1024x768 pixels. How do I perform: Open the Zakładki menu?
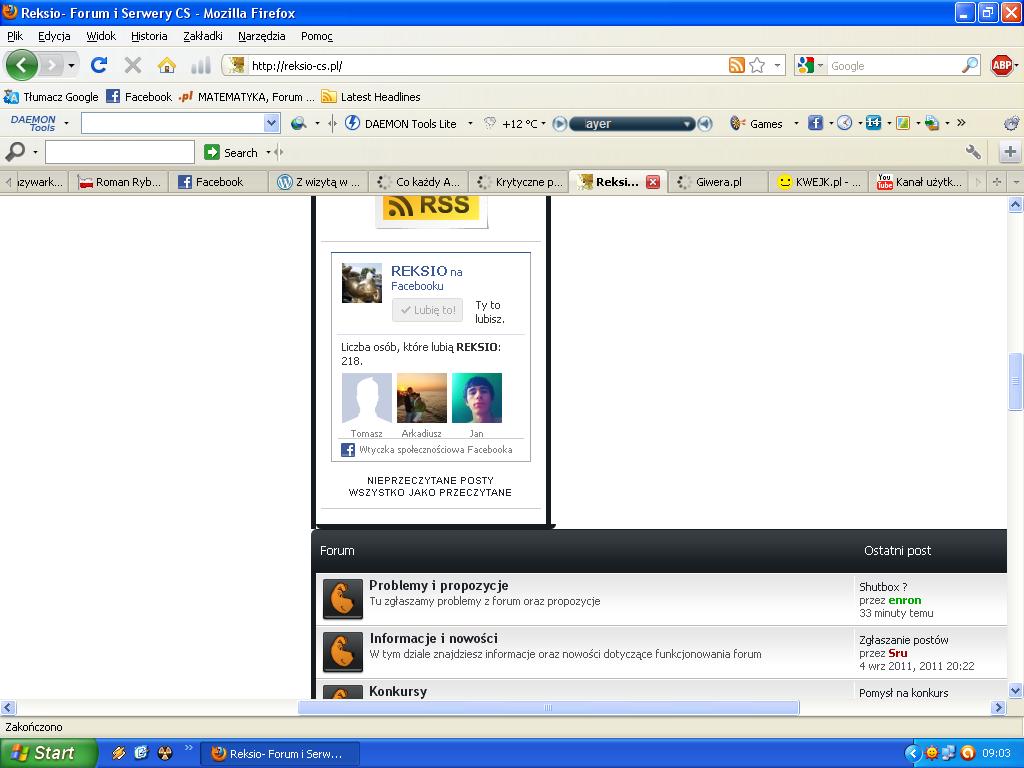[203, 36]
